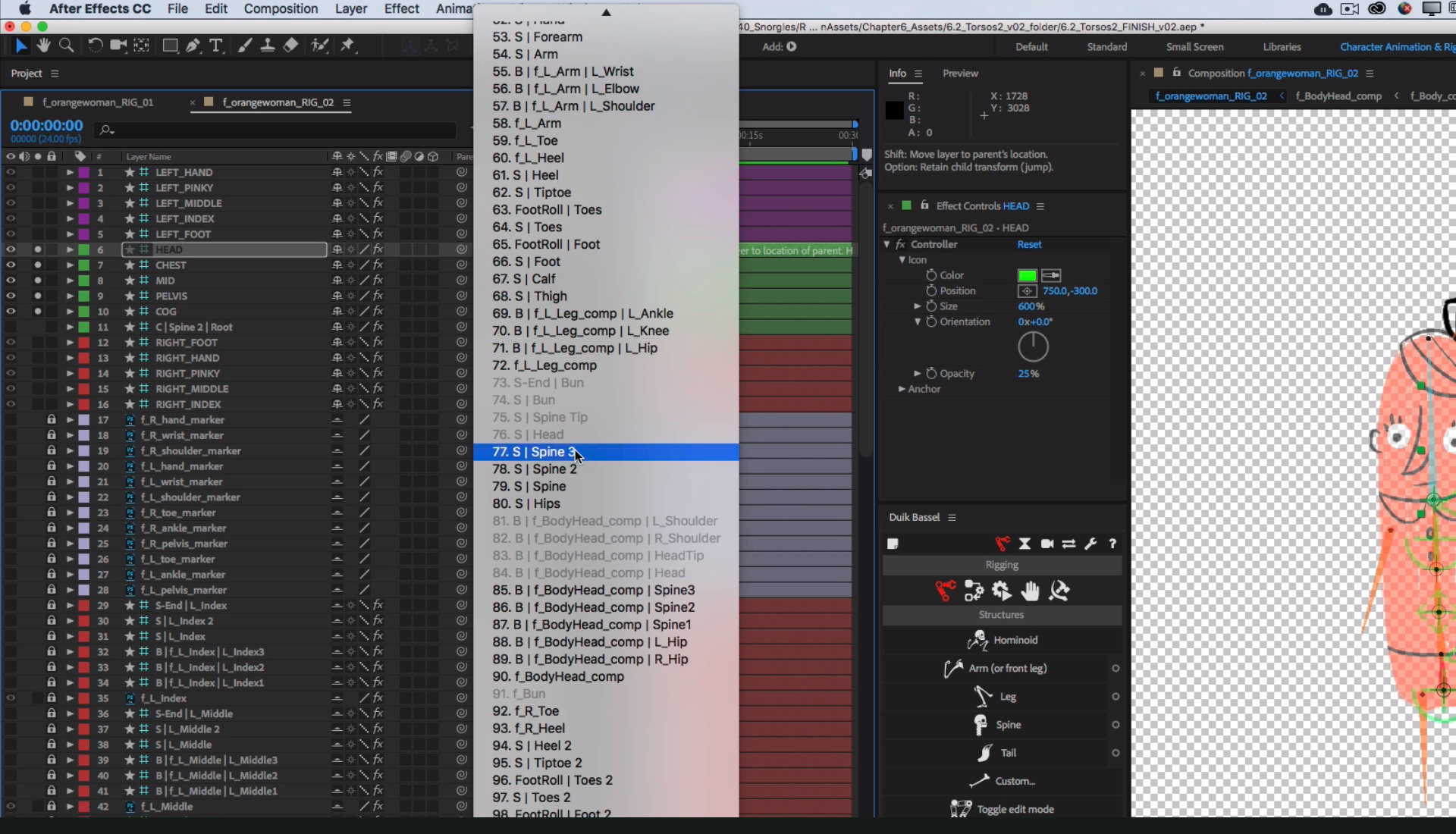Open the Composition menu in menu bar
Image resolution: width=1456 pixels, height=834 pixels.
281,9
